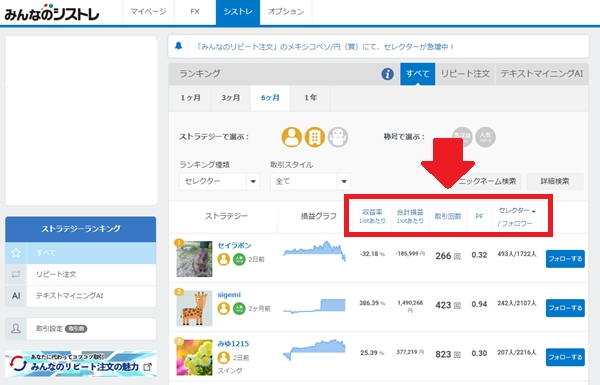The width and height of the screenshot is (600, 385).
Task: Select the 1ヶ月 period tab
Action: (190, 98)
